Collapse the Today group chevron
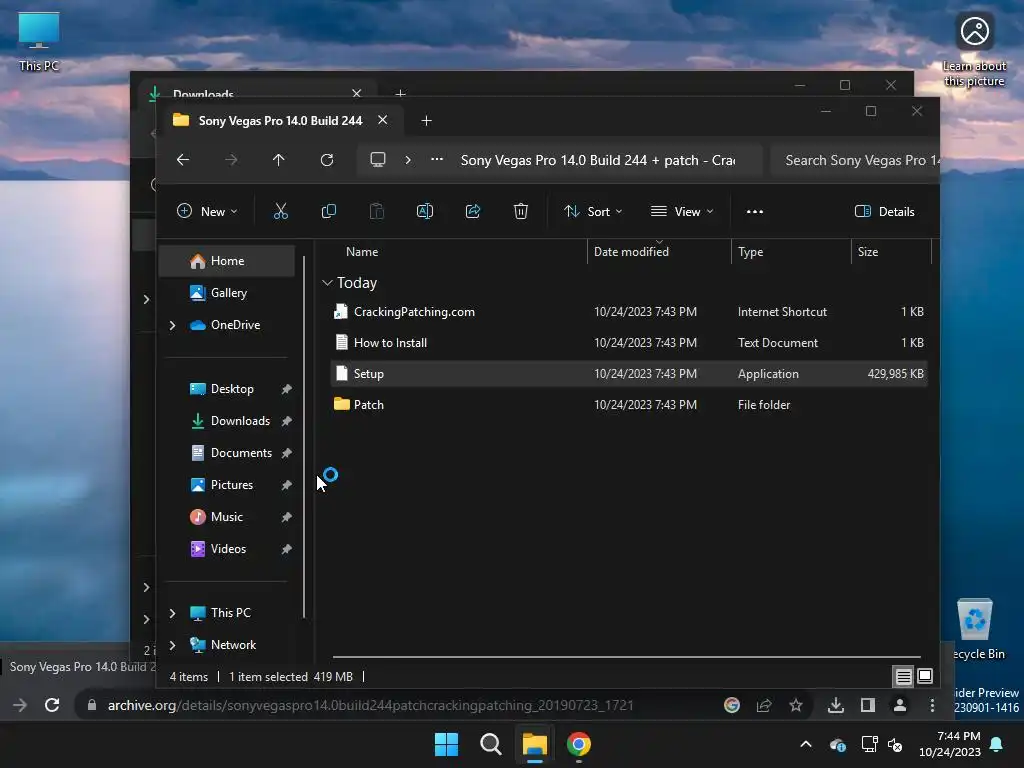Viewport: 1024px width, 768px height. pyautogui.click(x=327, y=283)
